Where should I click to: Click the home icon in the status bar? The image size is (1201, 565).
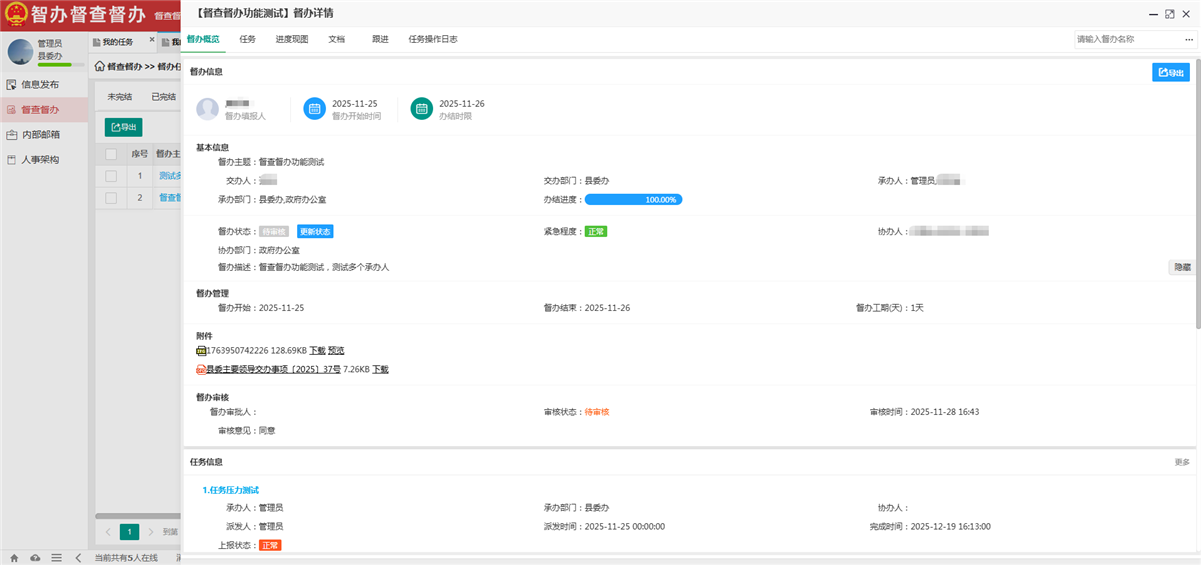tap(14, 557)
